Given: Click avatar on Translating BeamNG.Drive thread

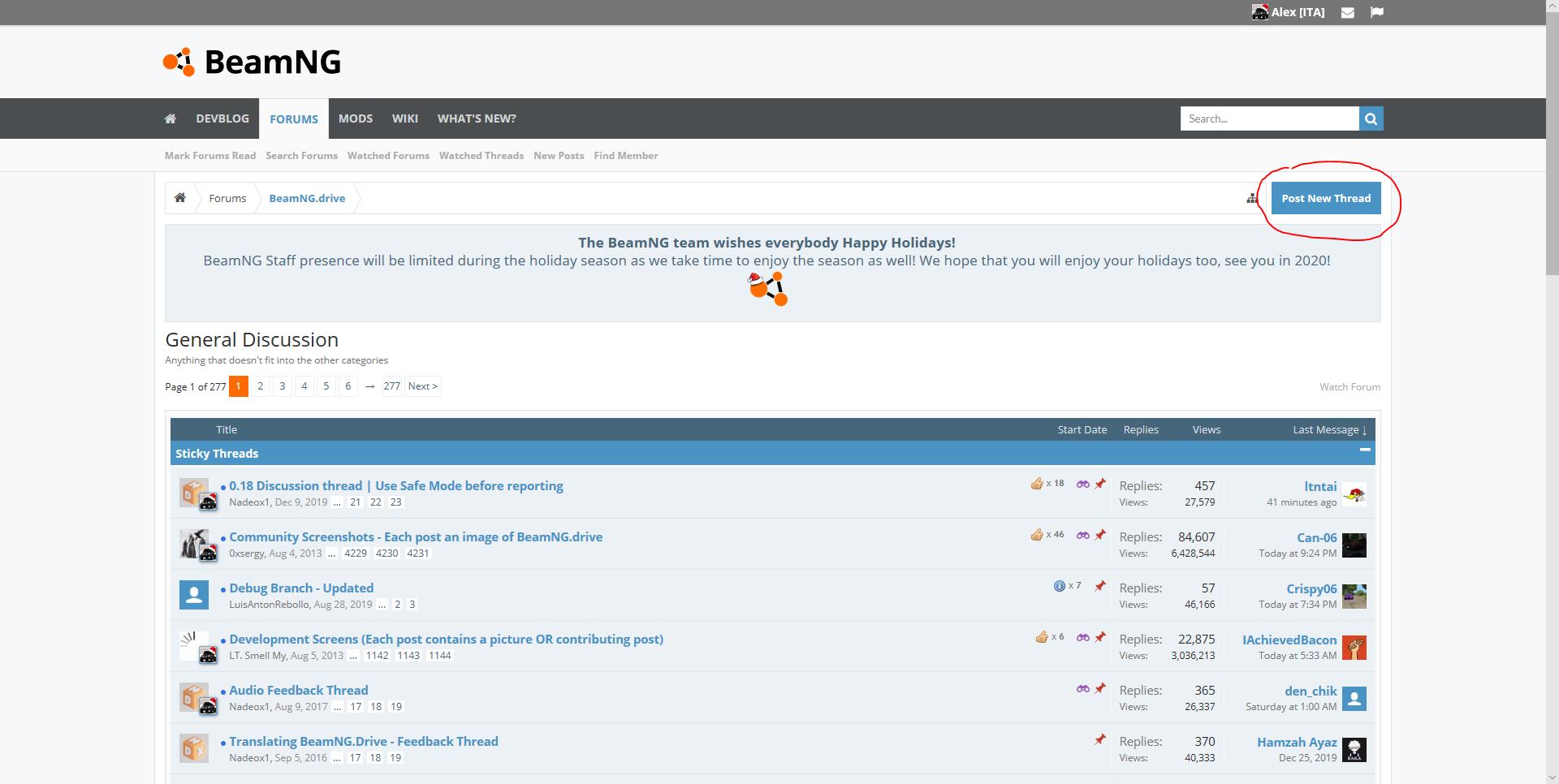Looking at the screenshot, I should point(194,749).
